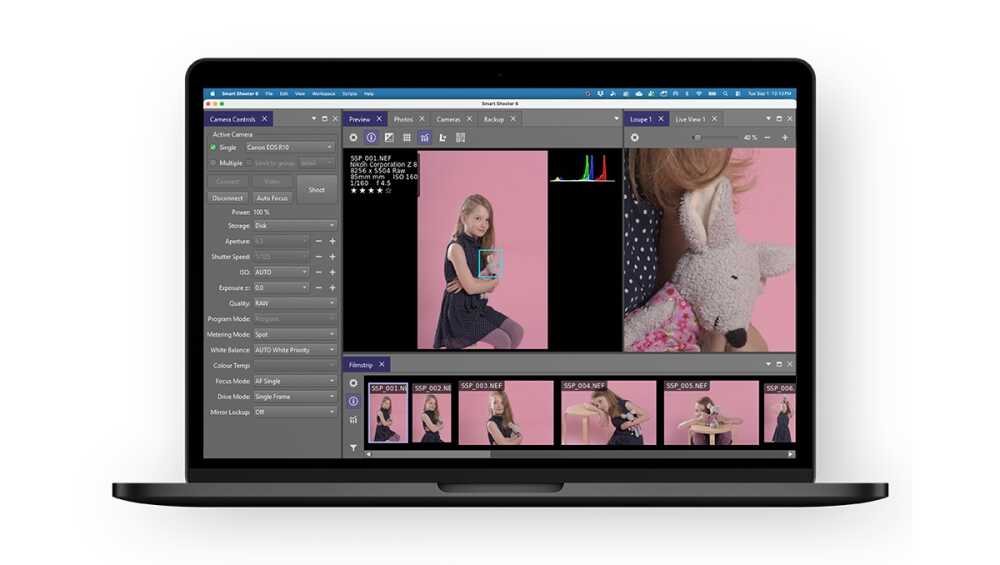The width and height of the screenshot is (1000, 565).
Task: Open the File menu
Action: point(269,94)
